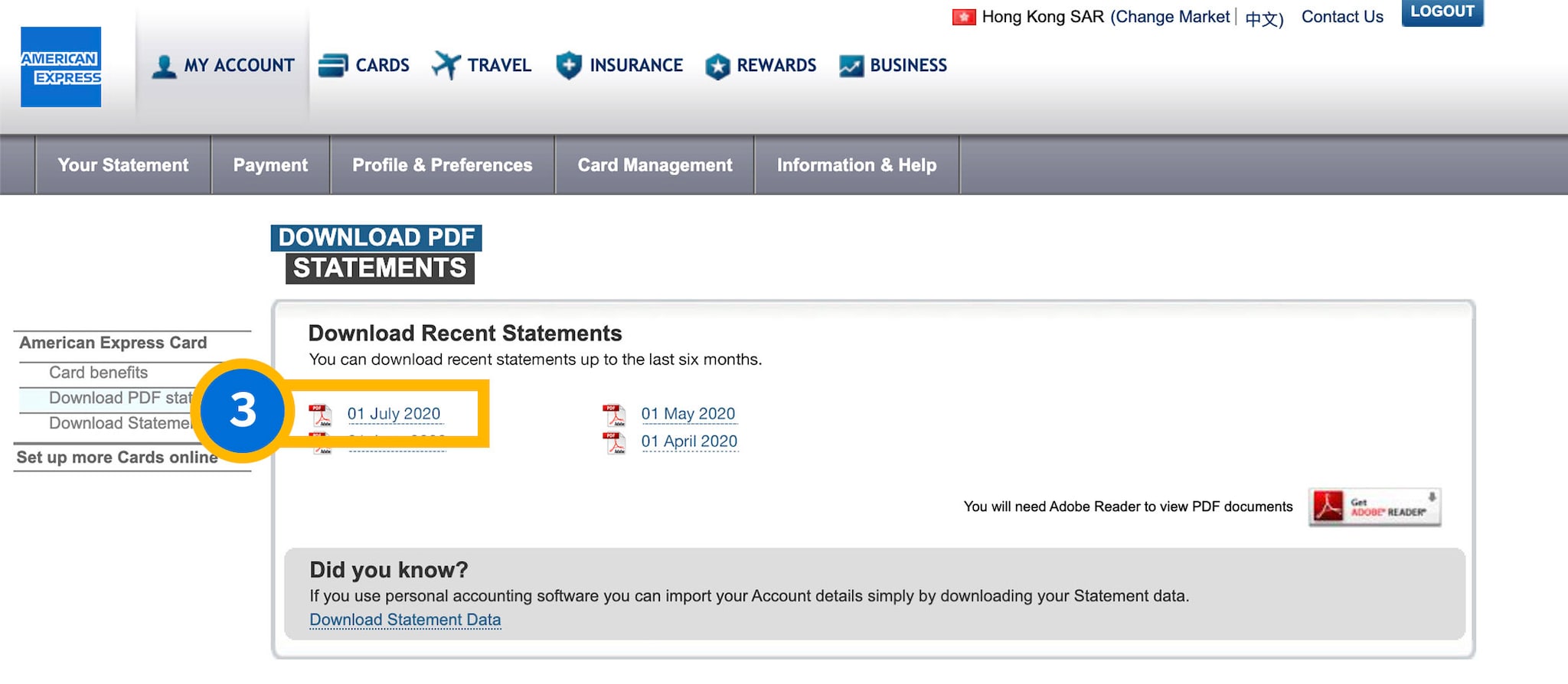Click the Travel airplane icon
1568x684 pixels.
(446, 65)
